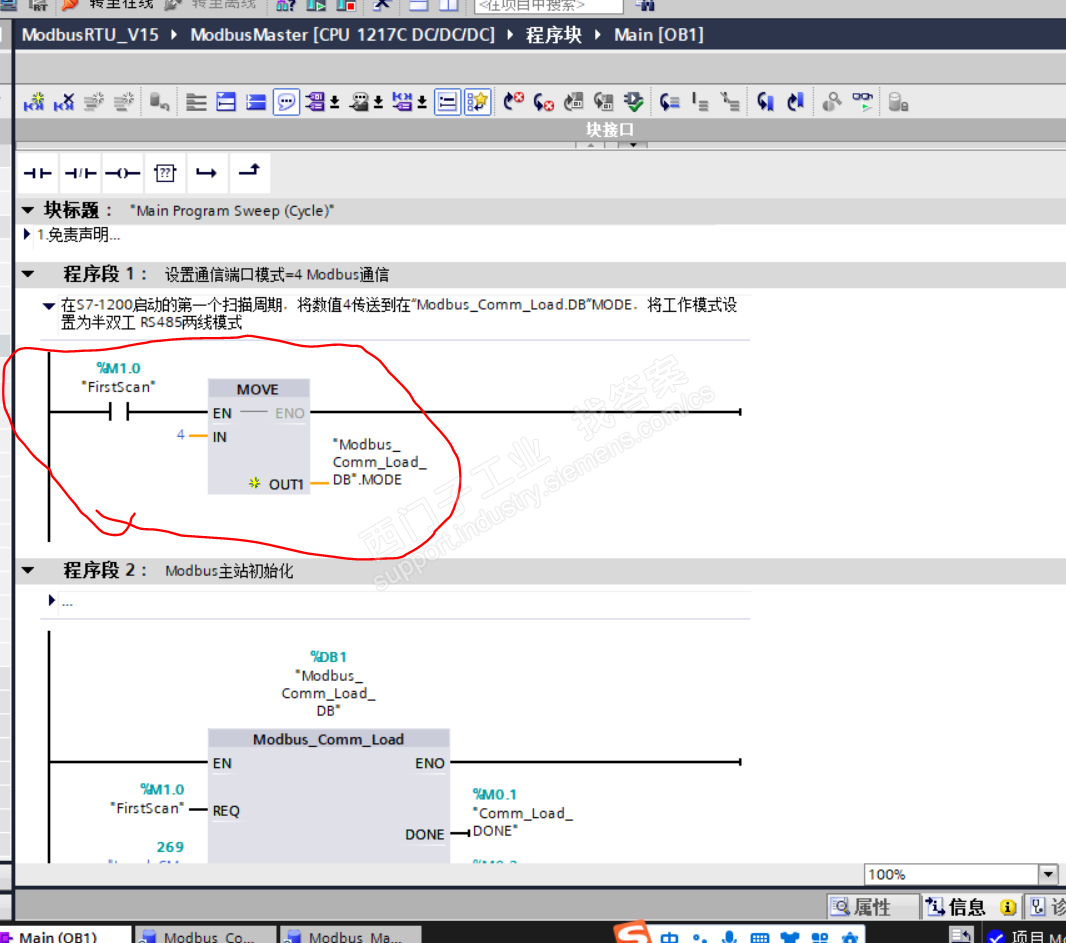Expand the network 2 comment ellipsis
1066x943 pixels.
[52, 600]
